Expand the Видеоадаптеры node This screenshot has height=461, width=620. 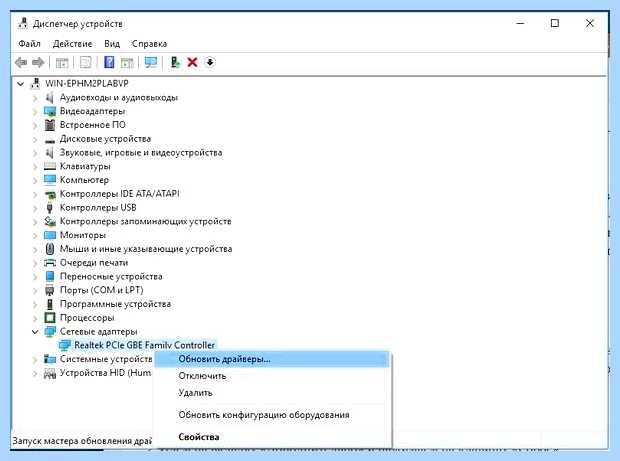35,111
